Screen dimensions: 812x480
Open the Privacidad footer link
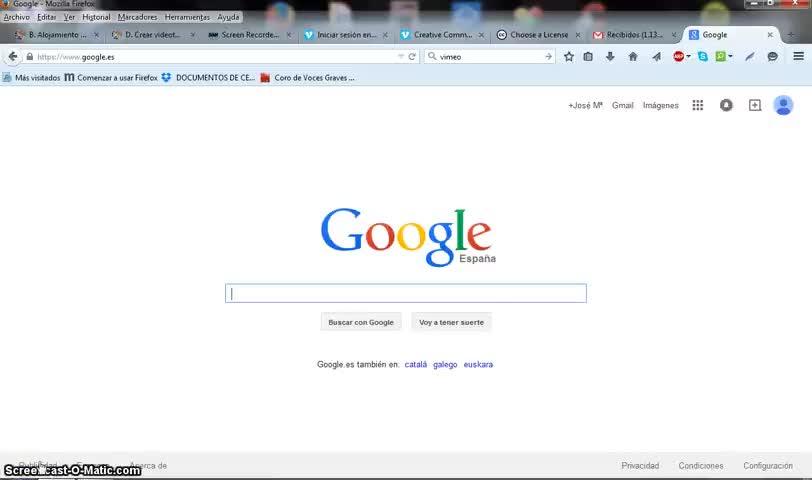pyautogui.click(x=640, y=466)
